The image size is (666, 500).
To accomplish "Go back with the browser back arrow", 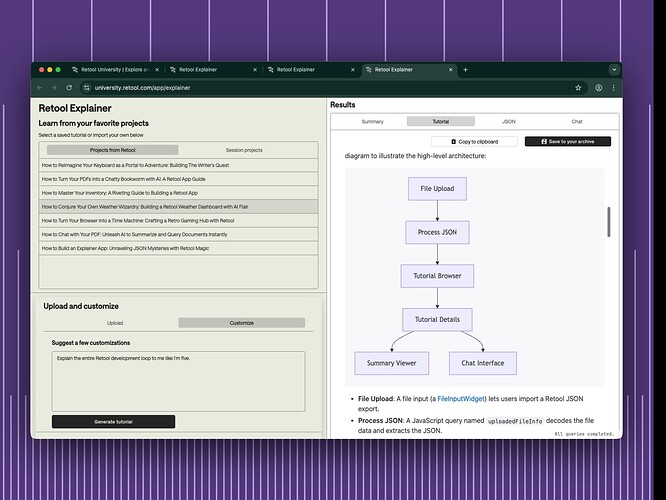I will point(40,88).
